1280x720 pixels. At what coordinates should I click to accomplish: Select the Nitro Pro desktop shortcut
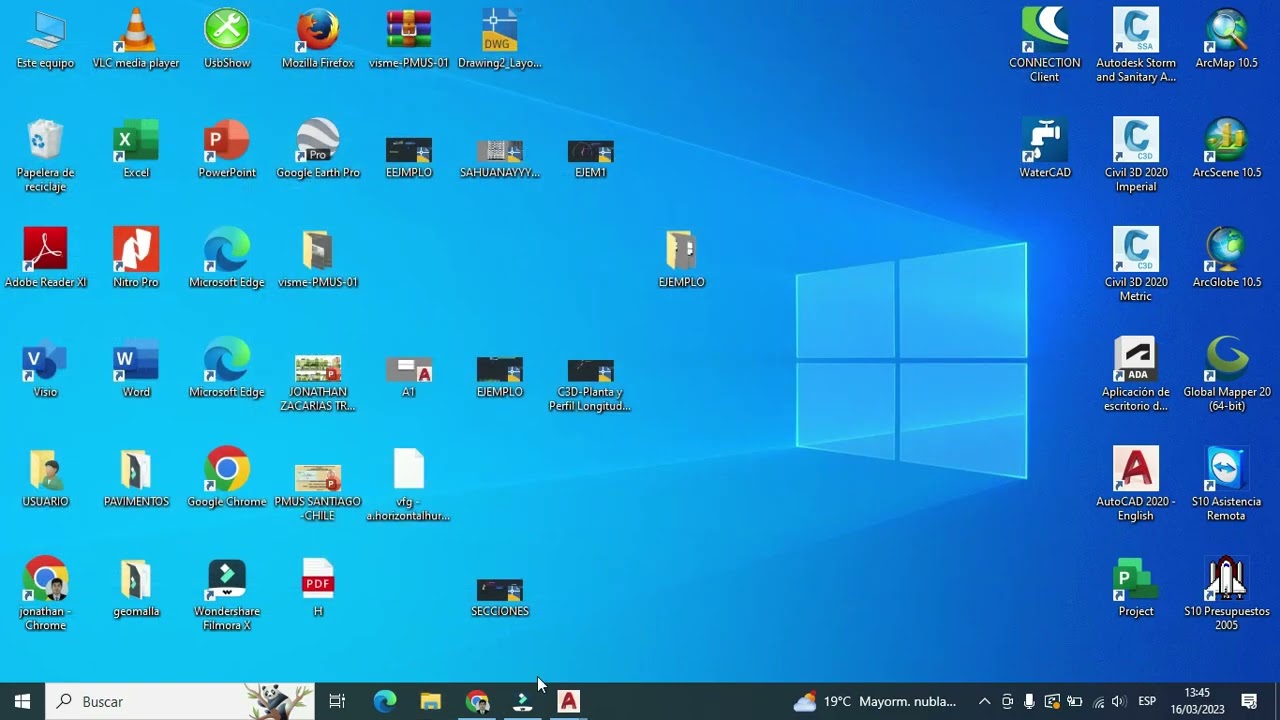(136, 258)
